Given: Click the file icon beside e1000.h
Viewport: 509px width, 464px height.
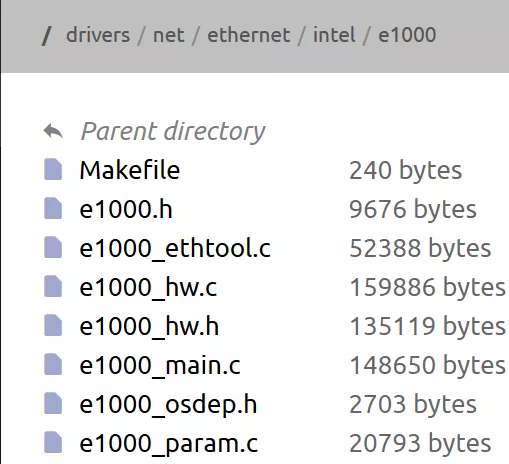Looking at the screenshot, I should 53,208.
